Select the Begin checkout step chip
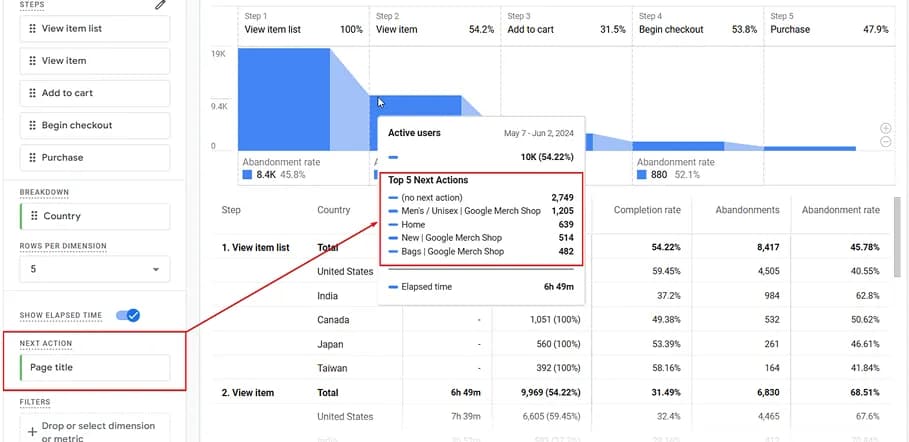Image resolution: width=909 pixels, height=442 pixels. pos(94,125)
